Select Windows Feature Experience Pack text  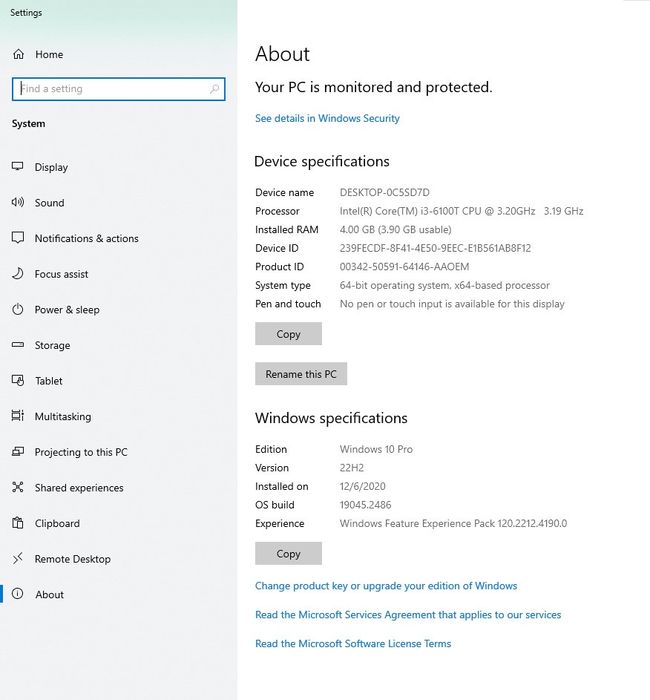pos(453,523)
